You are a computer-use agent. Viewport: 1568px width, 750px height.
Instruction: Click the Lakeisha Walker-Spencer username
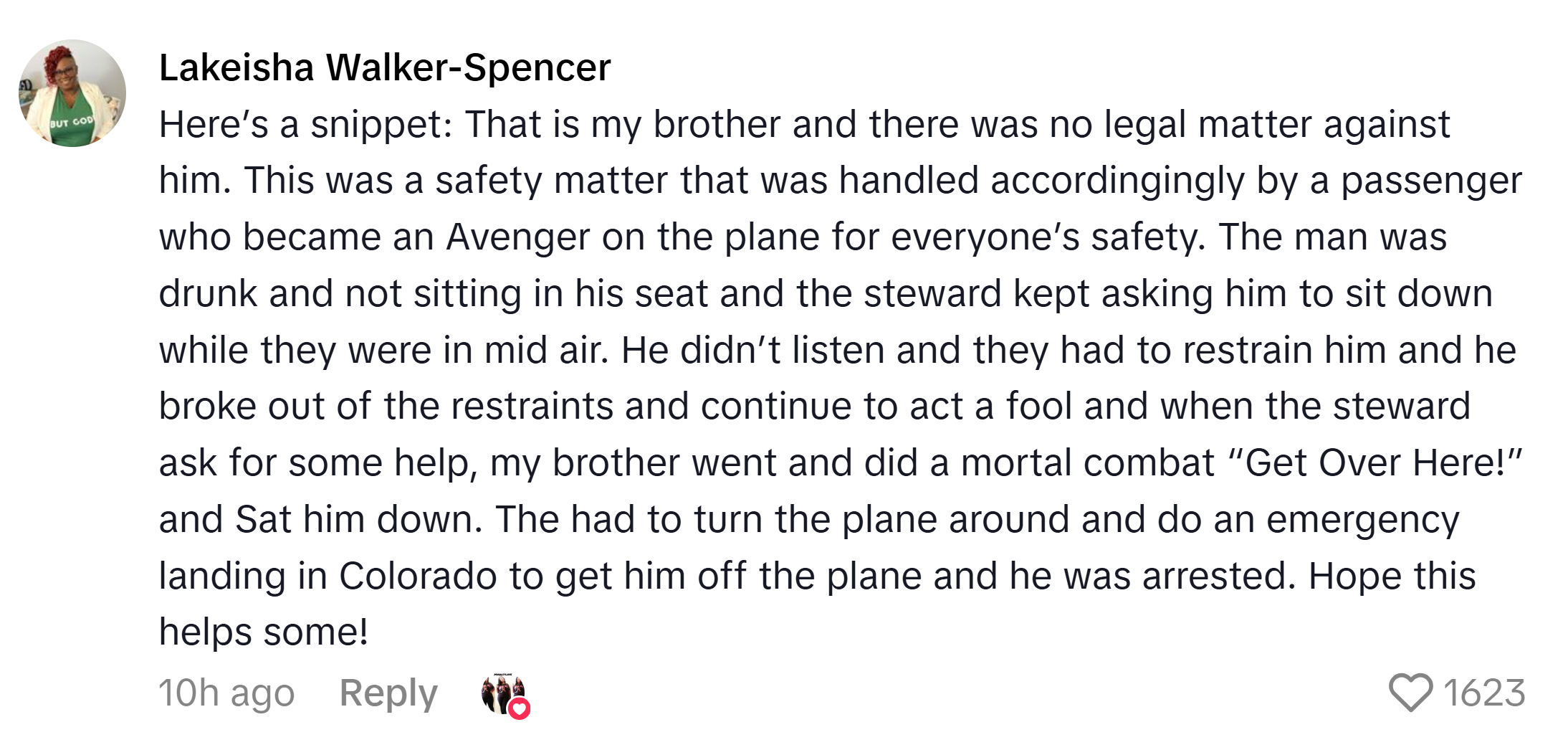385,68
